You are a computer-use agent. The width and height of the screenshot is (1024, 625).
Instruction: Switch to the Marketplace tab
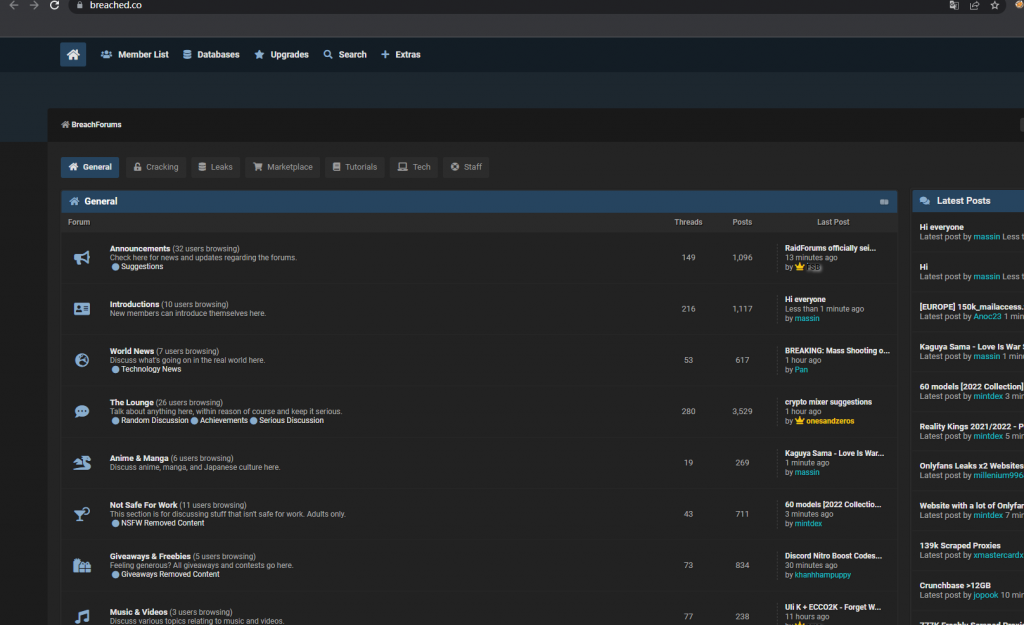[282, 167]
